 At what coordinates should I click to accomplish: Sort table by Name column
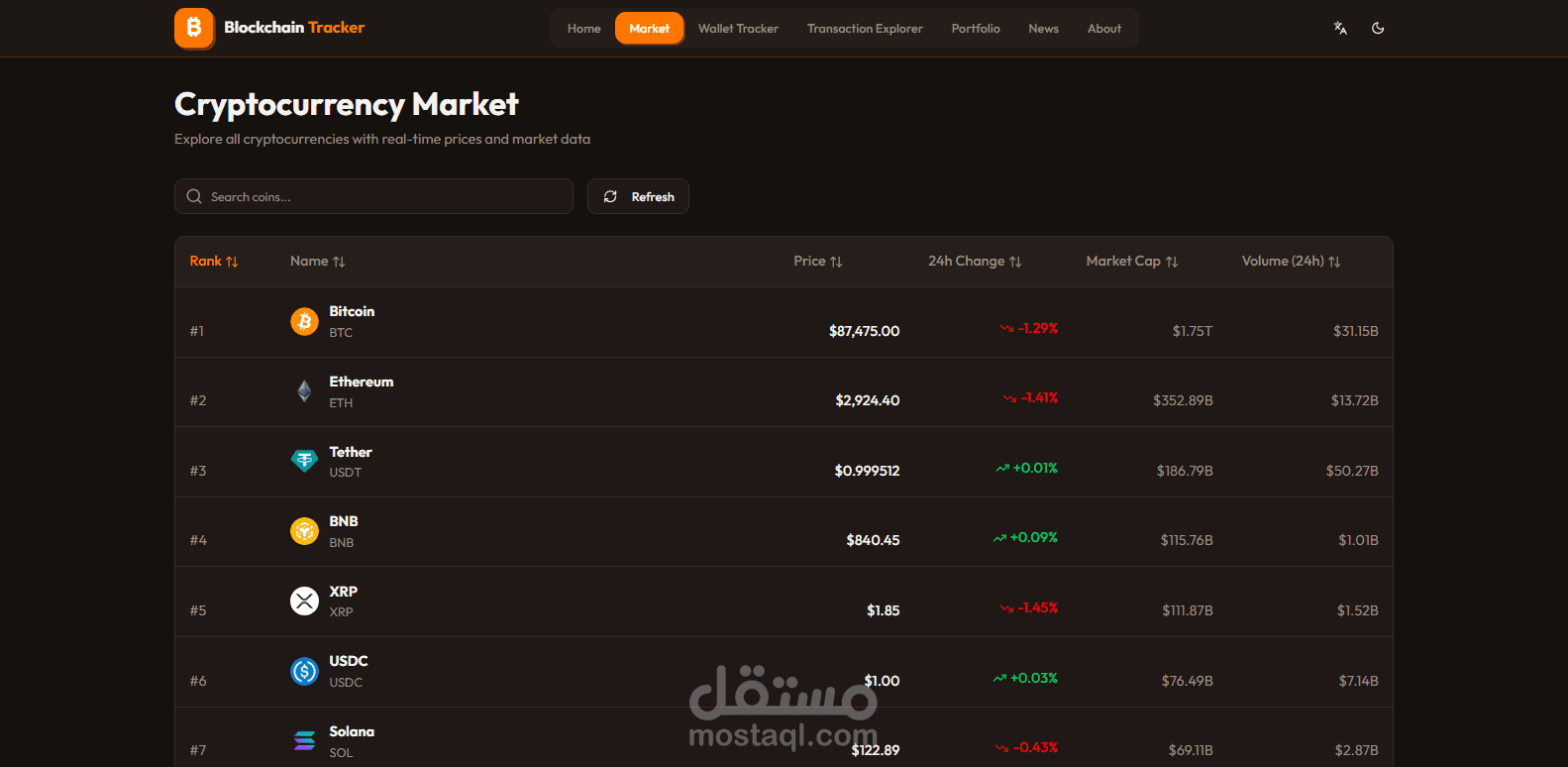[318, 262]
